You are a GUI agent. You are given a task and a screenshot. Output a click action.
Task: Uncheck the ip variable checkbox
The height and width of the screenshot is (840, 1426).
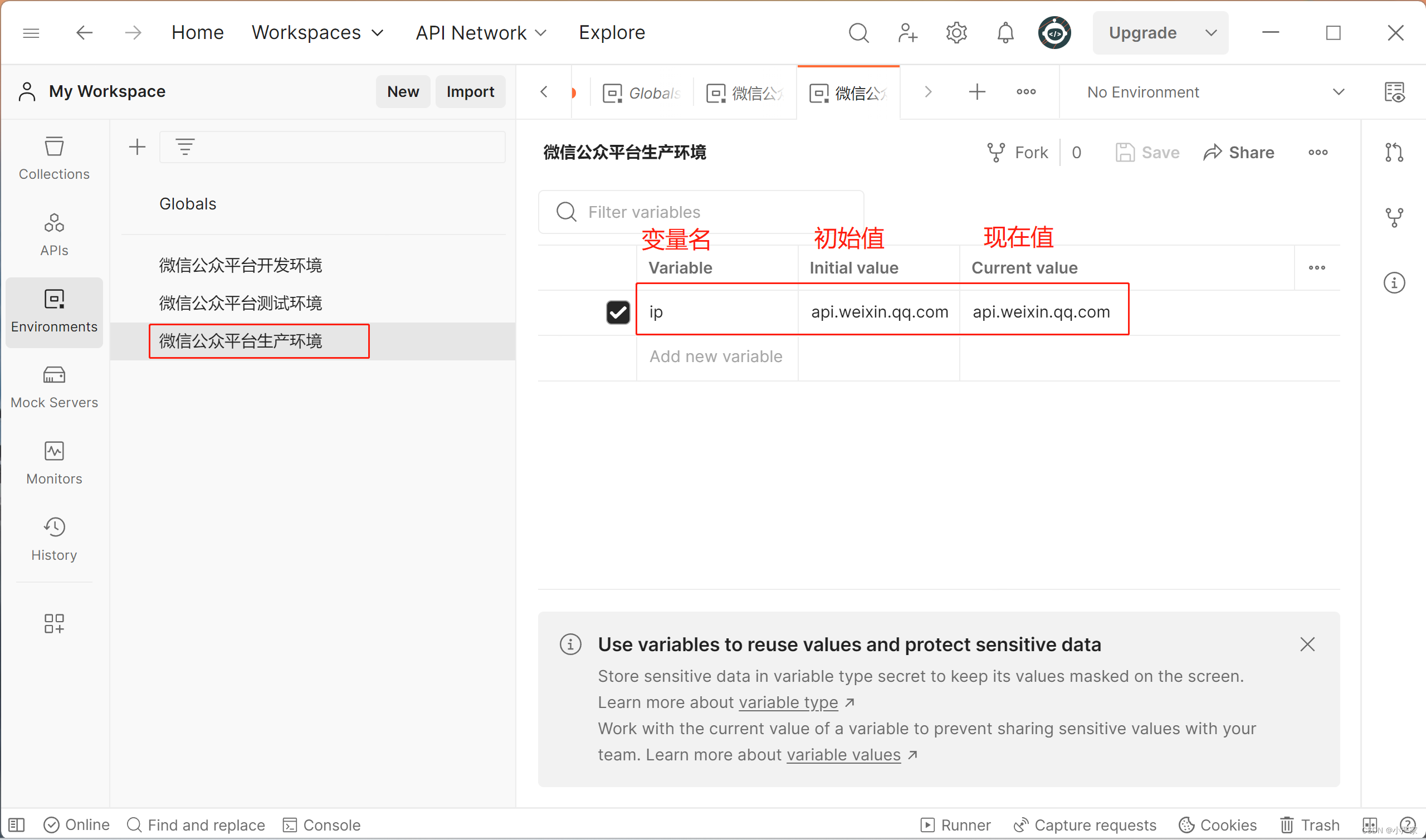(x=617, y=312)
